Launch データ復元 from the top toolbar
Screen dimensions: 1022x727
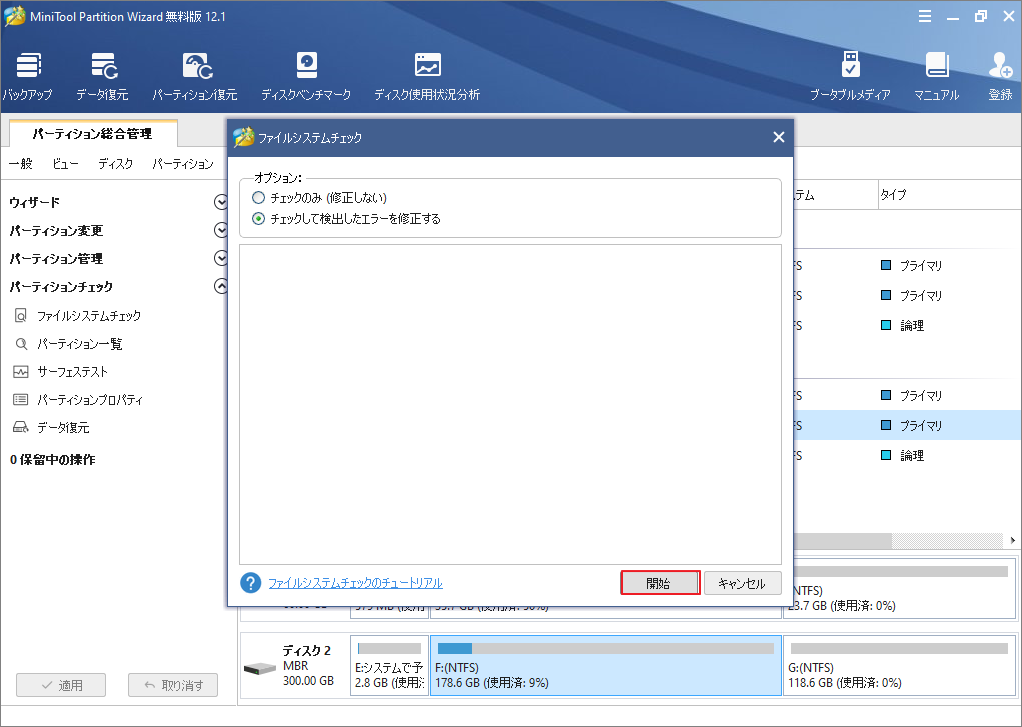[102, 76]
